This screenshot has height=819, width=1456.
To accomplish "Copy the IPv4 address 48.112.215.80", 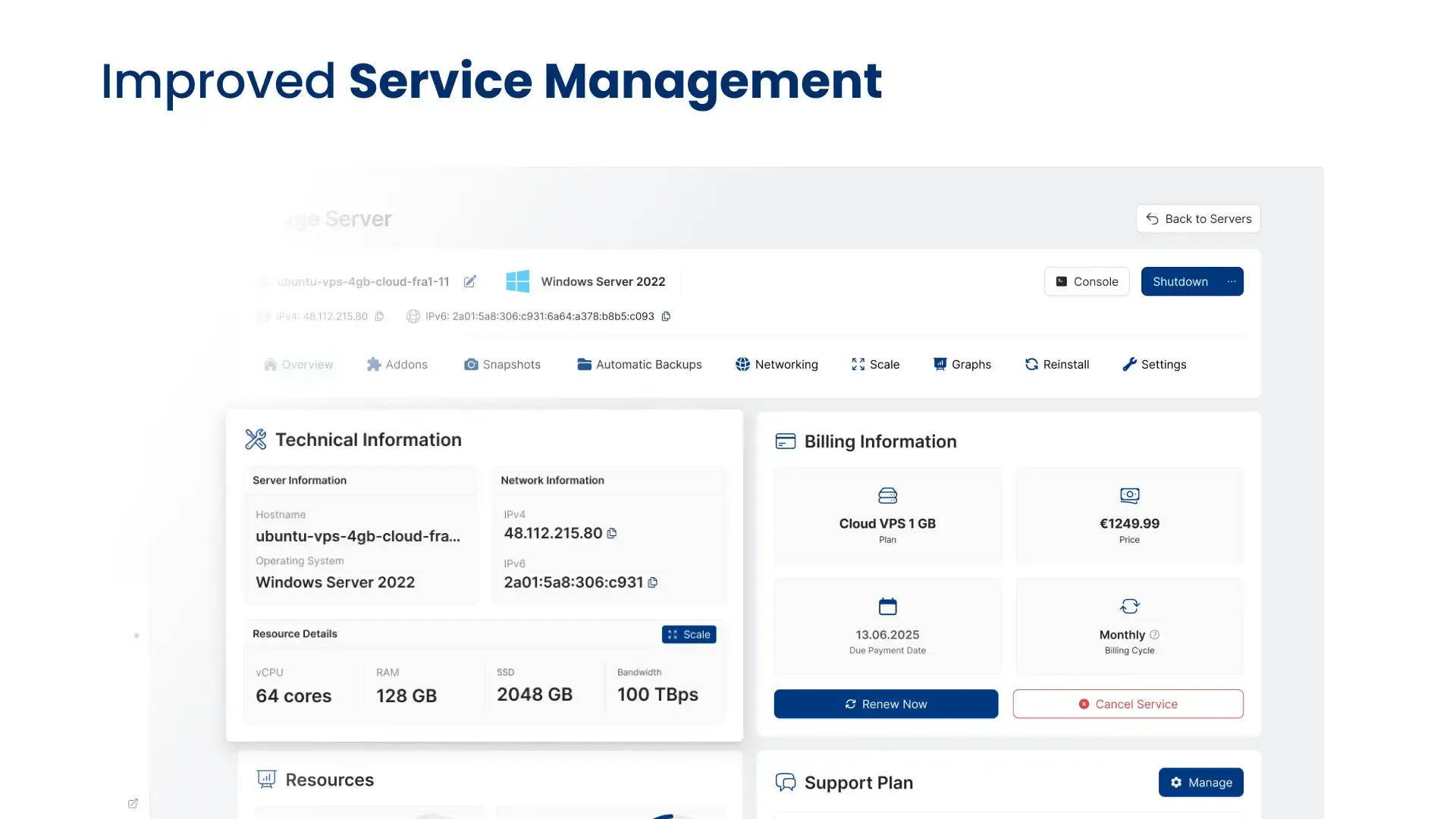I will click(x=611, y=533).
